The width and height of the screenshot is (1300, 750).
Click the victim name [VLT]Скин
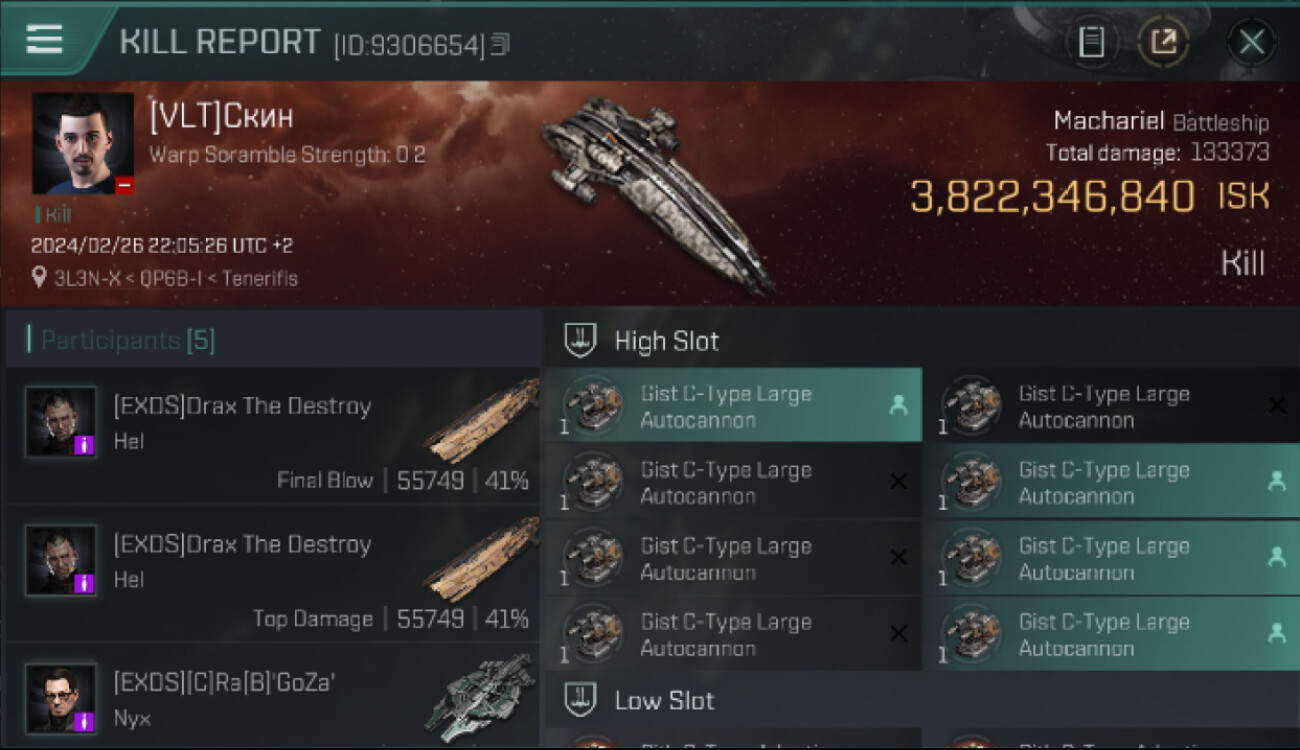[222, 117]
